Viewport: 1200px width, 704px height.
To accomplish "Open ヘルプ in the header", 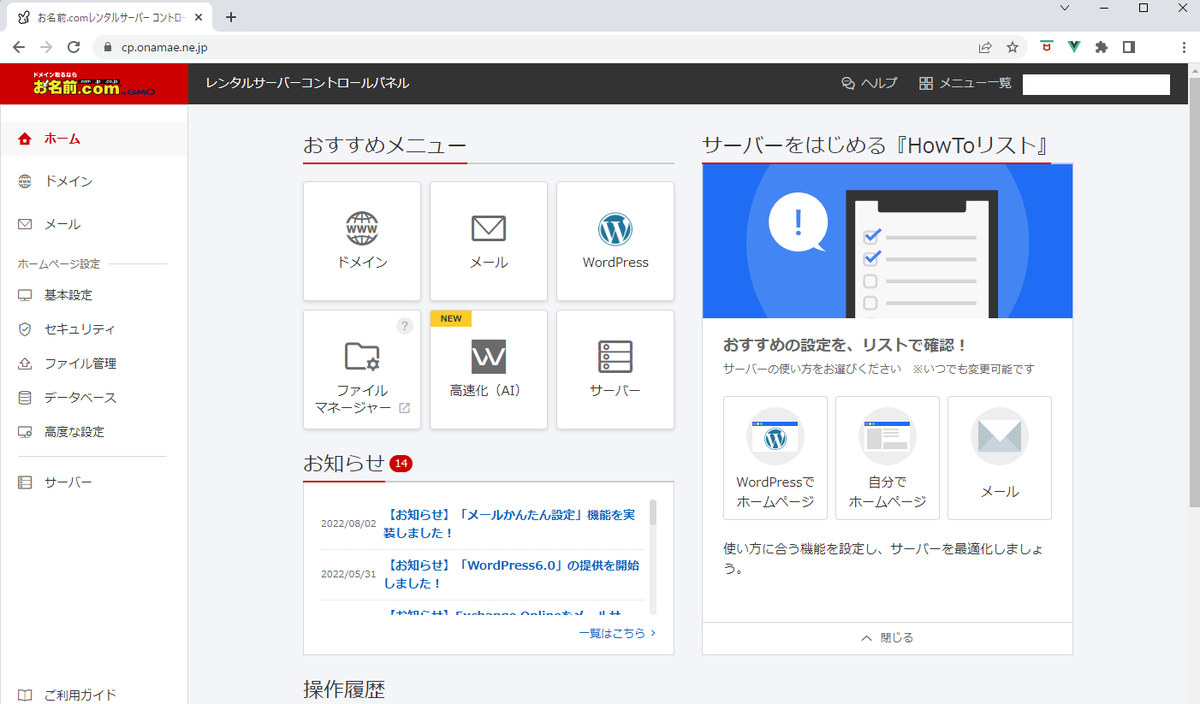I will 870,84.
